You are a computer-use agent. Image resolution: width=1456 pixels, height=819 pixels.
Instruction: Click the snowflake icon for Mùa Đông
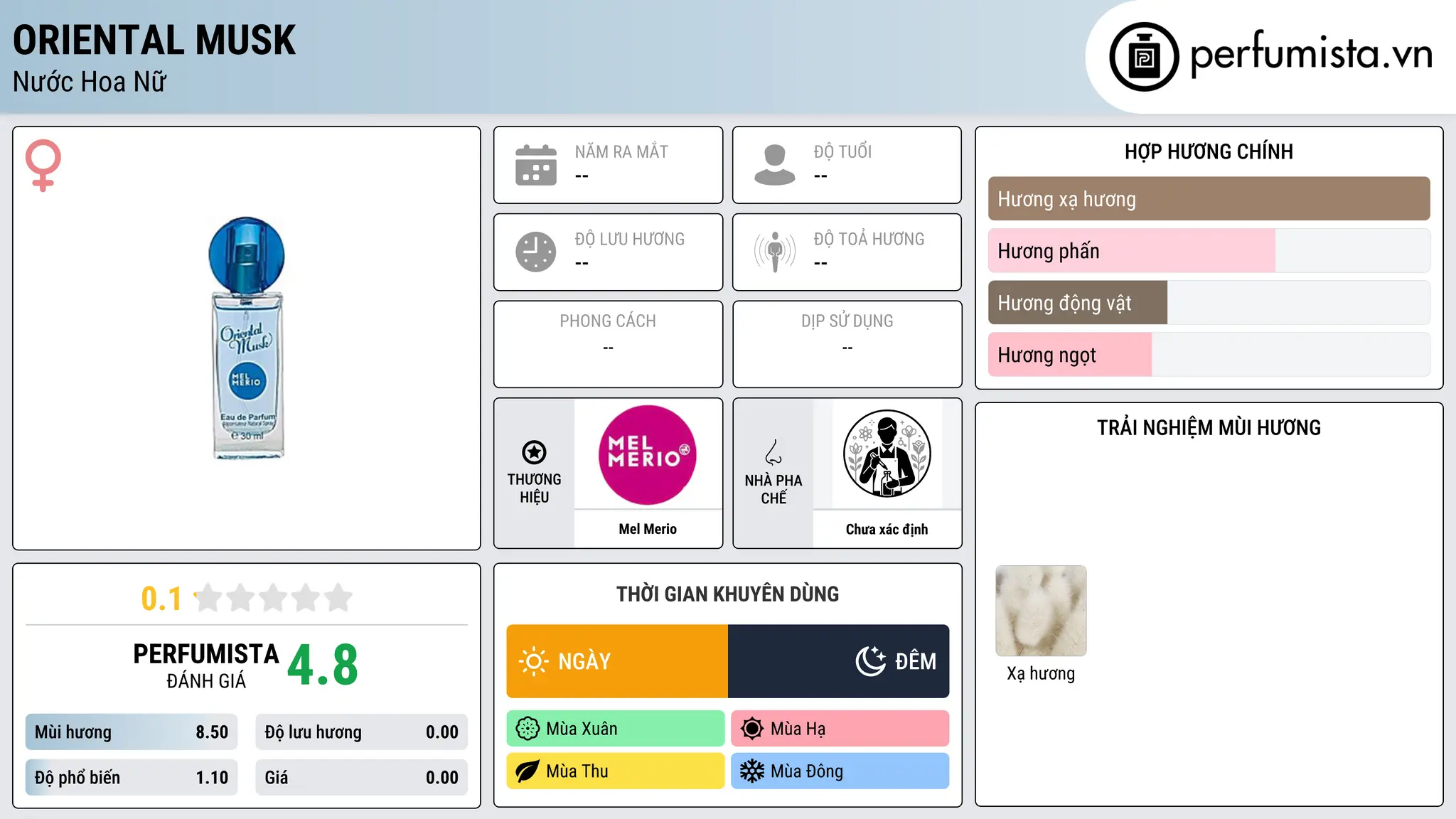752,771
